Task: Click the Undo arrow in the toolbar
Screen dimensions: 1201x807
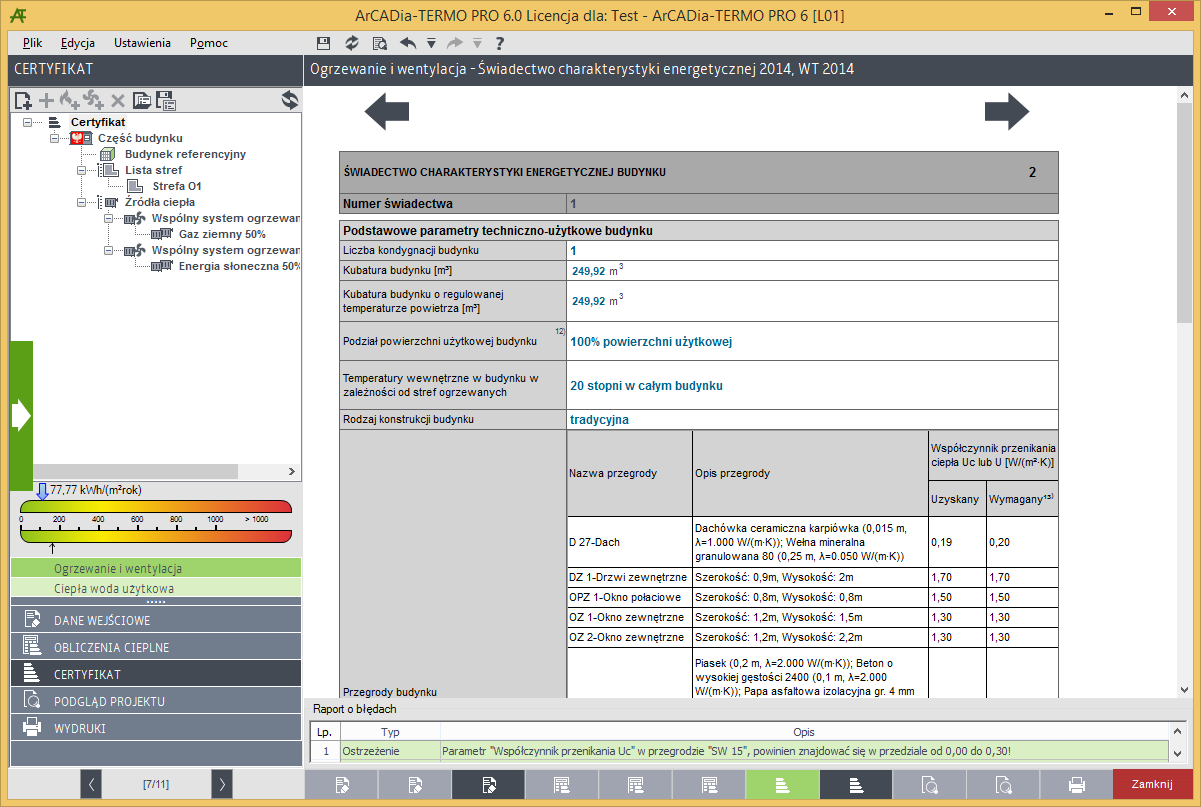Action: click(x=408, y=43)
